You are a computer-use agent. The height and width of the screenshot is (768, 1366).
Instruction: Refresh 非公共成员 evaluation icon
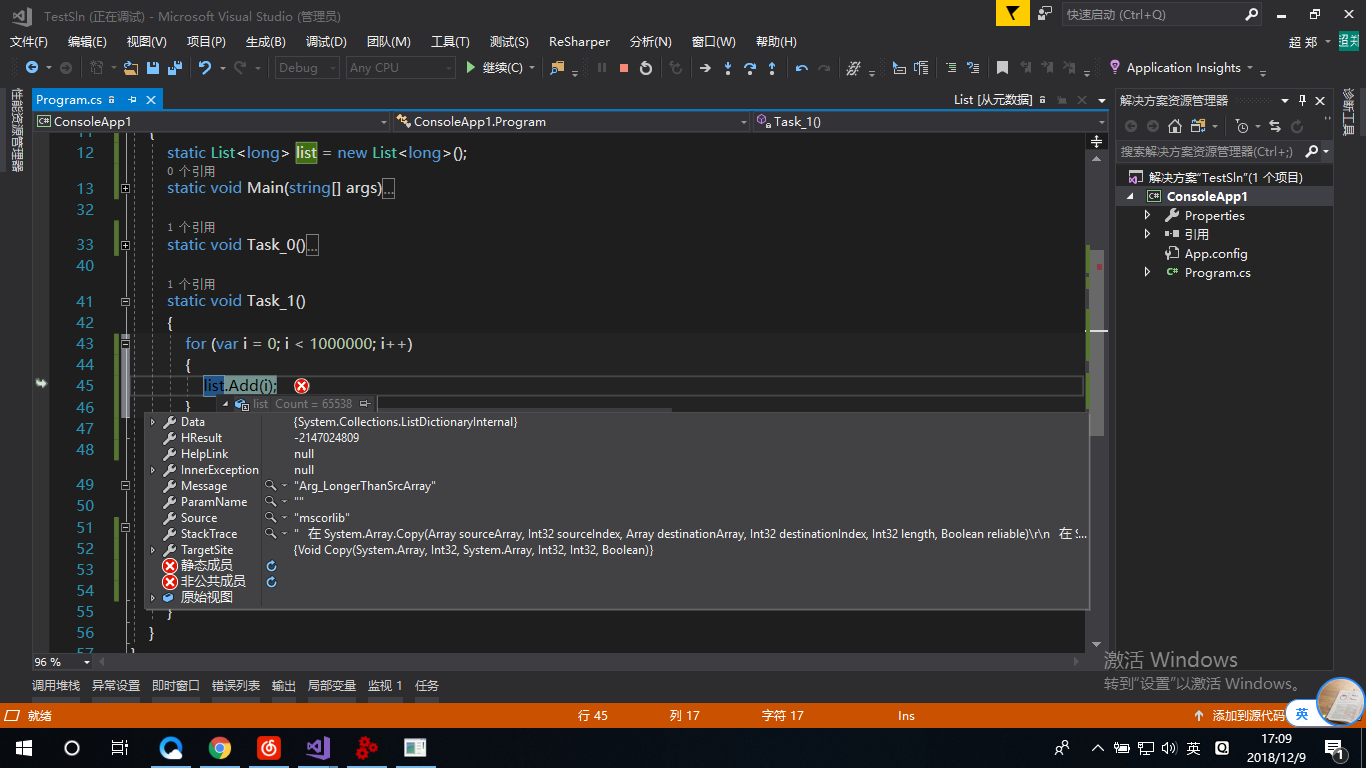click(271, 582)
